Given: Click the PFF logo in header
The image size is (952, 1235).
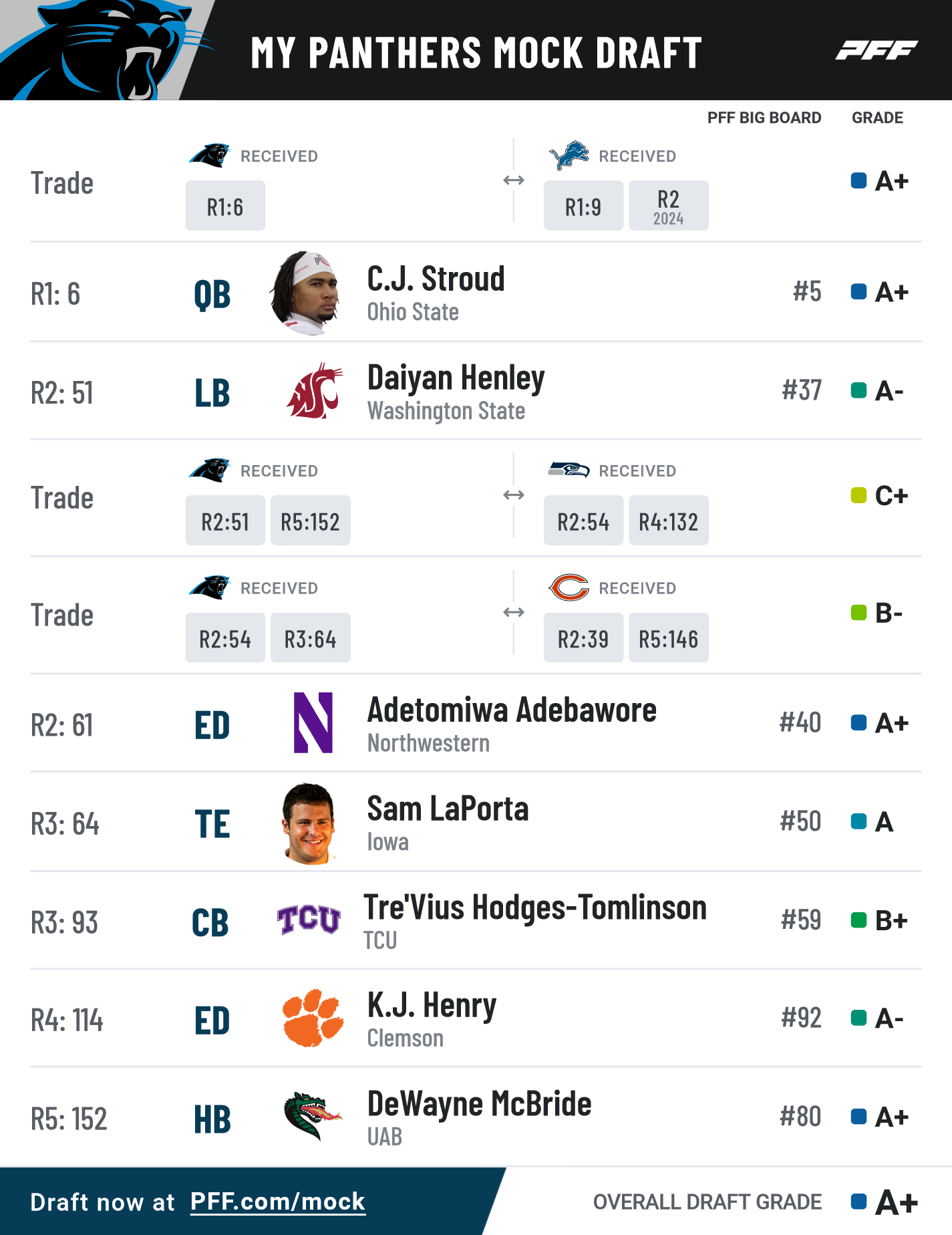Looking at the screenshot, I should click(x=876, y=50).
